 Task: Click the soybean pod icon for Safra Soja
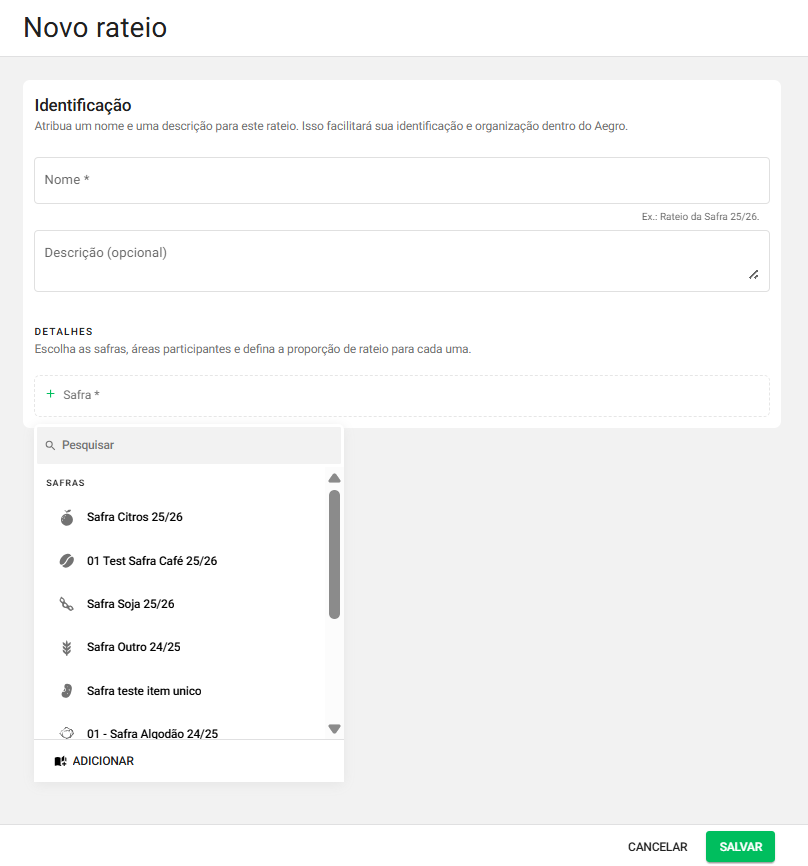67,604
